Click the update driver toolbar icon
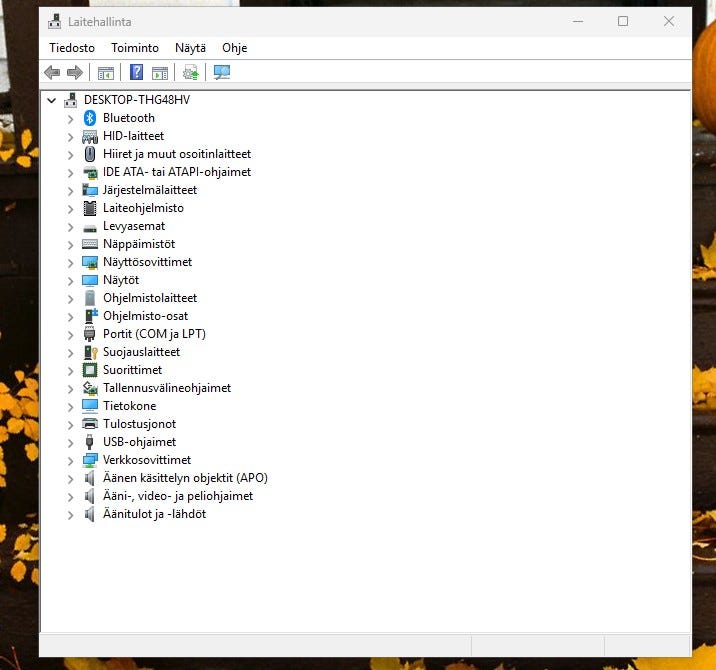The image size is (716, 670). [190, 72]
